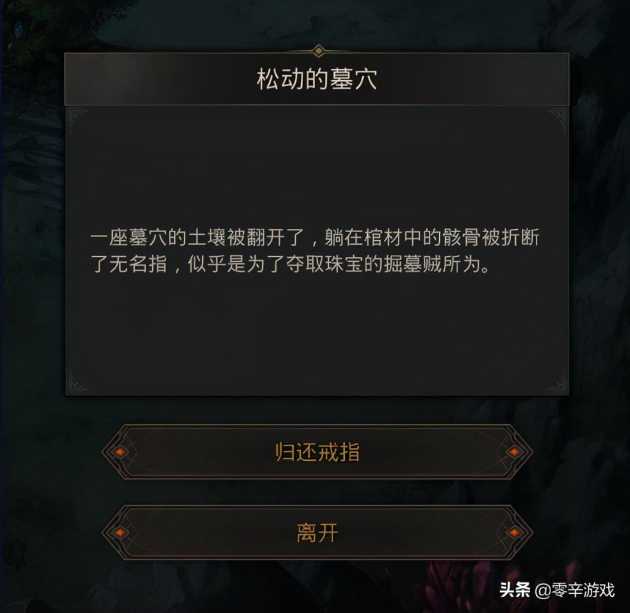The height and width of the screenshot is (613, 630).
Task: Click the 头条 watermark logo
Action: click(x=514, y=590)
